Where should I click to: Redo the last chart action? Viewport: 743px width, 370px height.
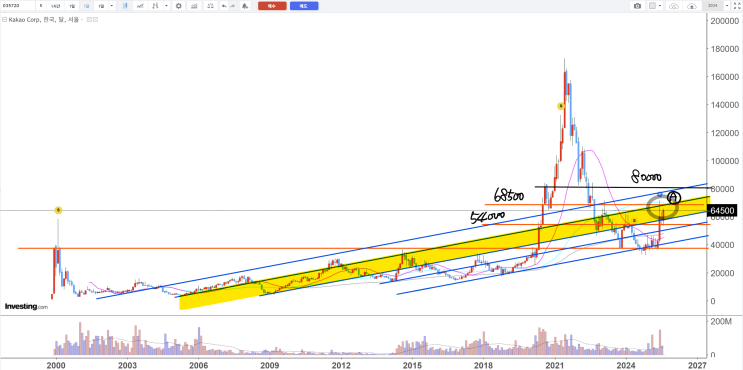(232, 6)
